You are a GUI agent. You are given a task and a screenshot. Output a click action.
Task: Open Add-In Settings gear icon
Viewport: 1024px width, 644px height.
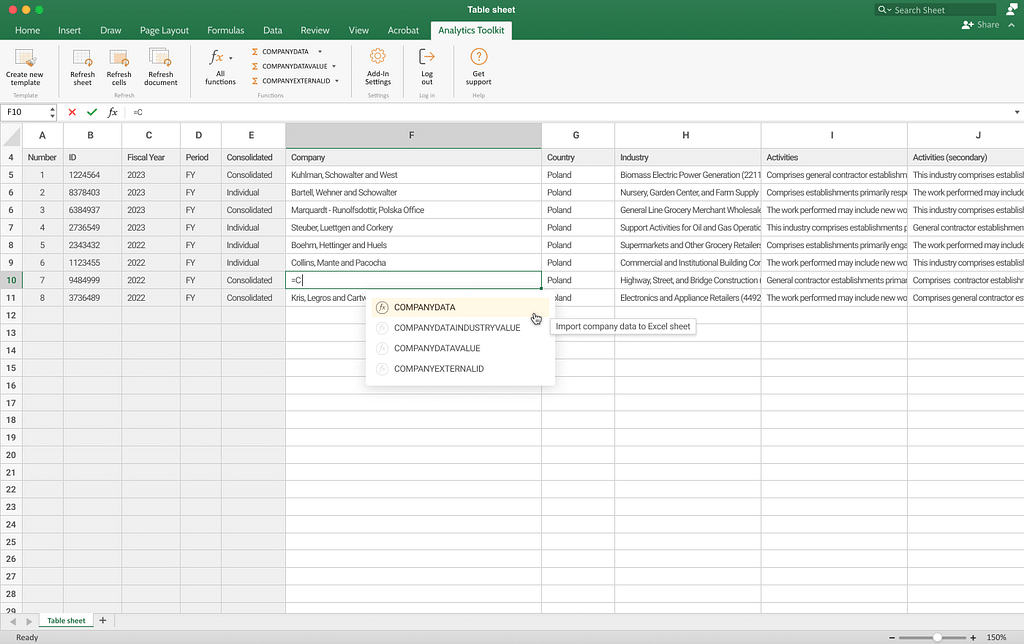pyautogui.click(x=377, y=58)
